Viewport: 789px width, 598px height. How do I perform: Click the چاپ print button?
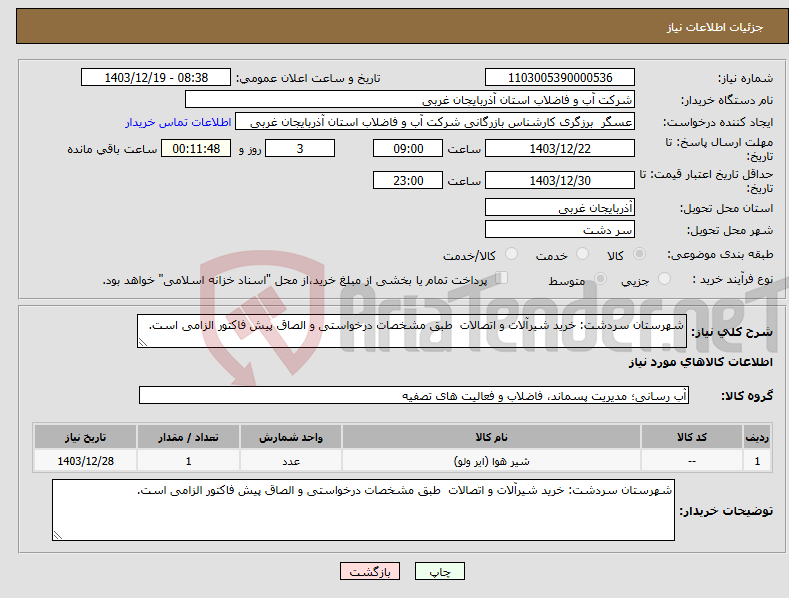point(439,571)
